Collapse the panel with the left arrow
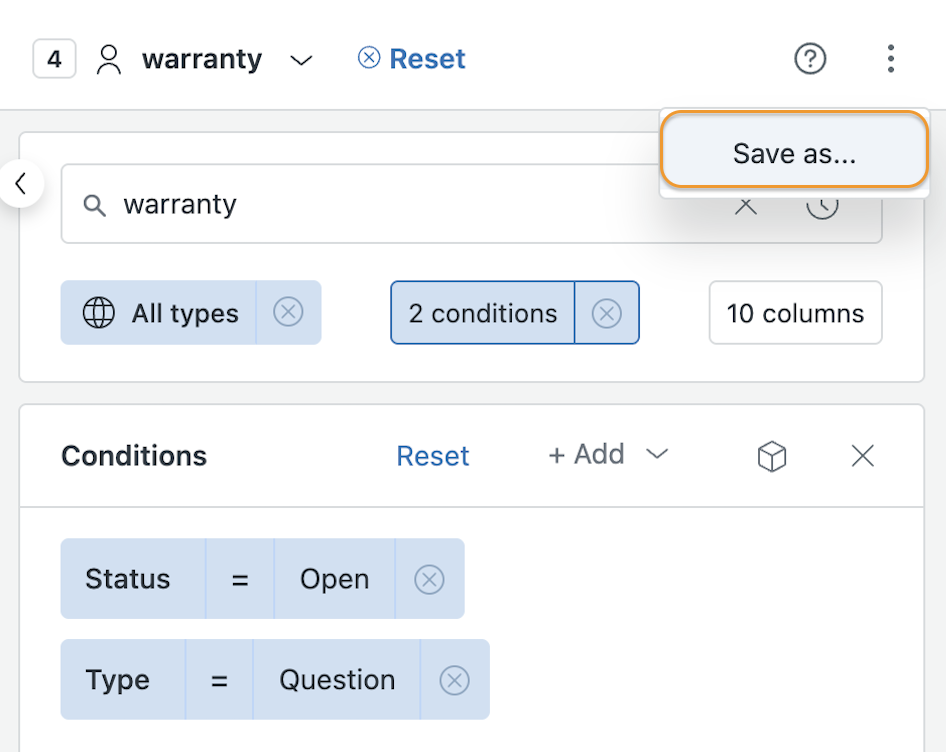The image size is (946, 752). click(x=21, y=183)
